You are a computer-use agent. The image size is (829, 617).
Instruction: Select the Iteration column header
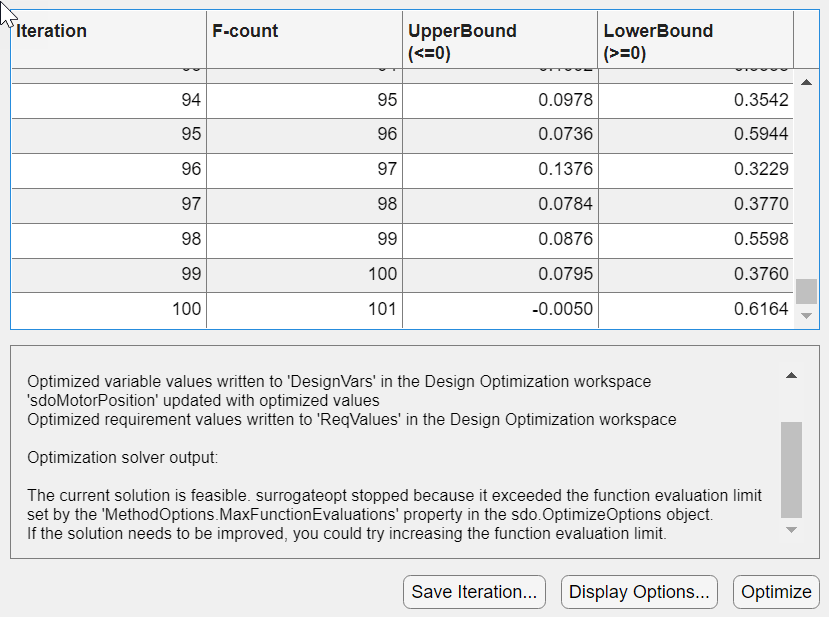109,40
